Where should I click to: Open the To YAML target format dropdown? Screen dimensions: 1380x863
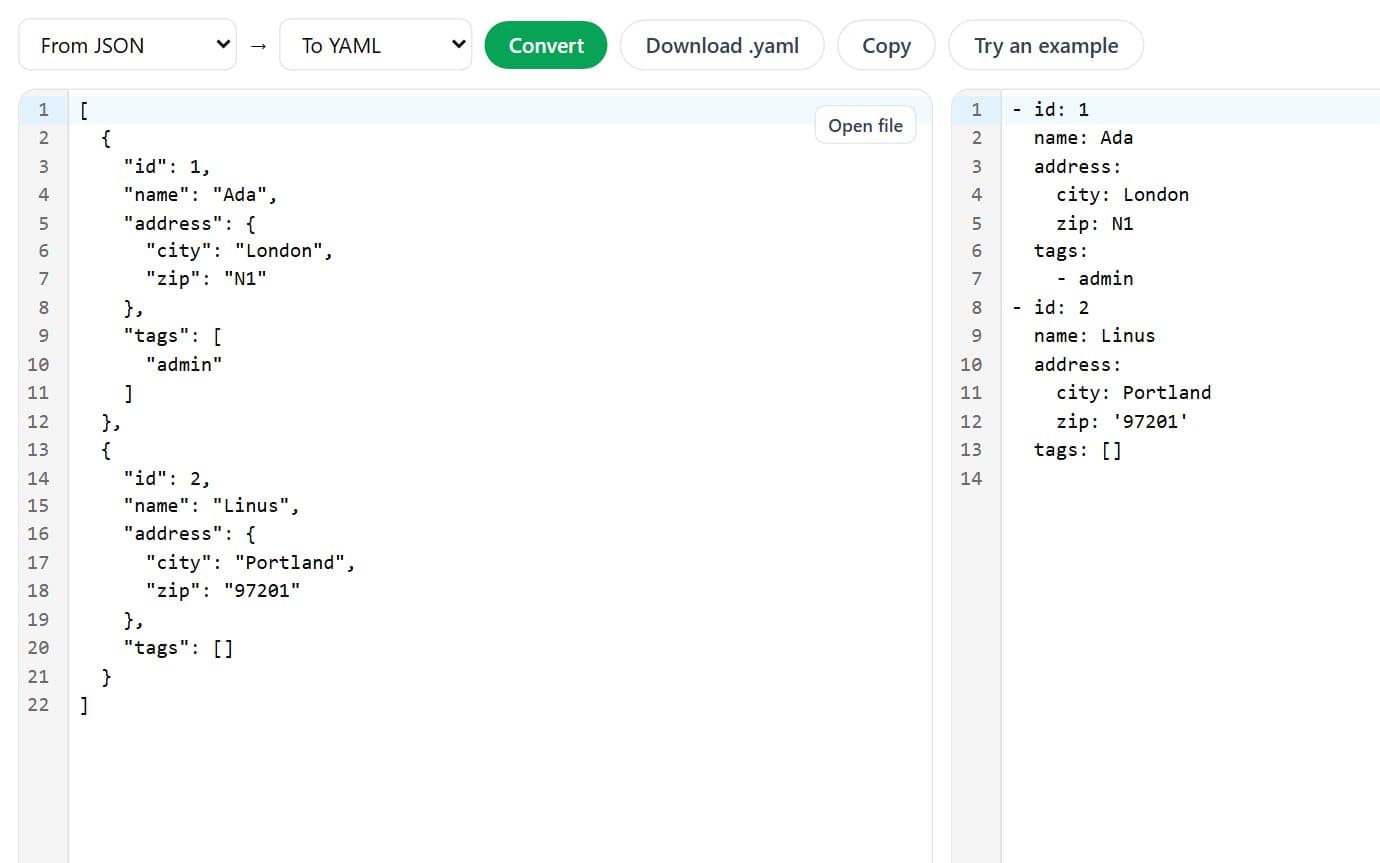tap(375, 45)
